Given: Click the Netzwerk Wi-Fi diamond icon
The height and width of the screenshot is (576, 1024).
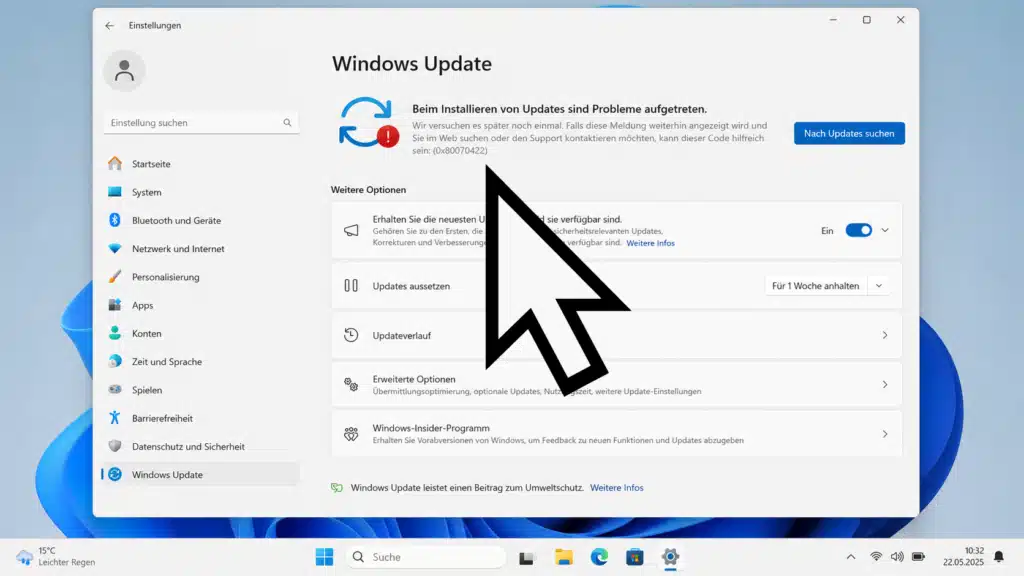Looking at the screenshot, I should pos(115,248).
